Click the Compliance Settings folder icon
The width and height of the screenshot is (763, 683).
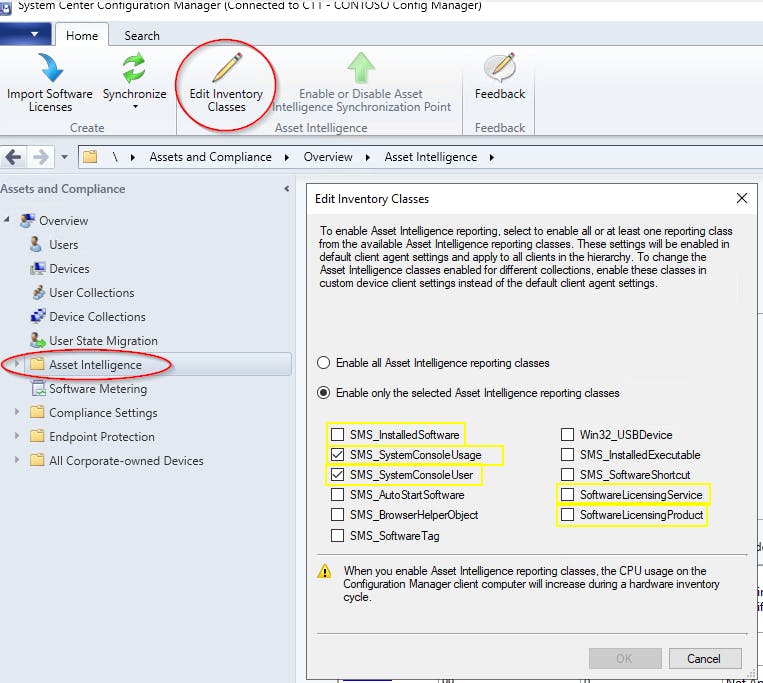coord(37,412)
